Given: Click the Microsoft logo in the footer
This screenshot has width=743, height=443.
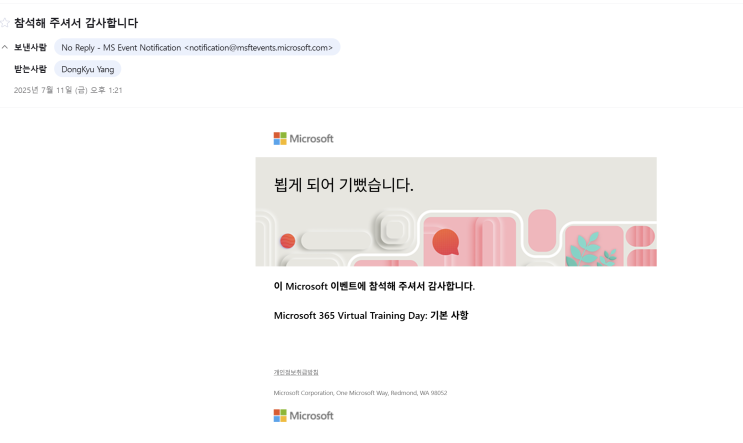Looking at the screenshot, I should (x=304, y=416).
